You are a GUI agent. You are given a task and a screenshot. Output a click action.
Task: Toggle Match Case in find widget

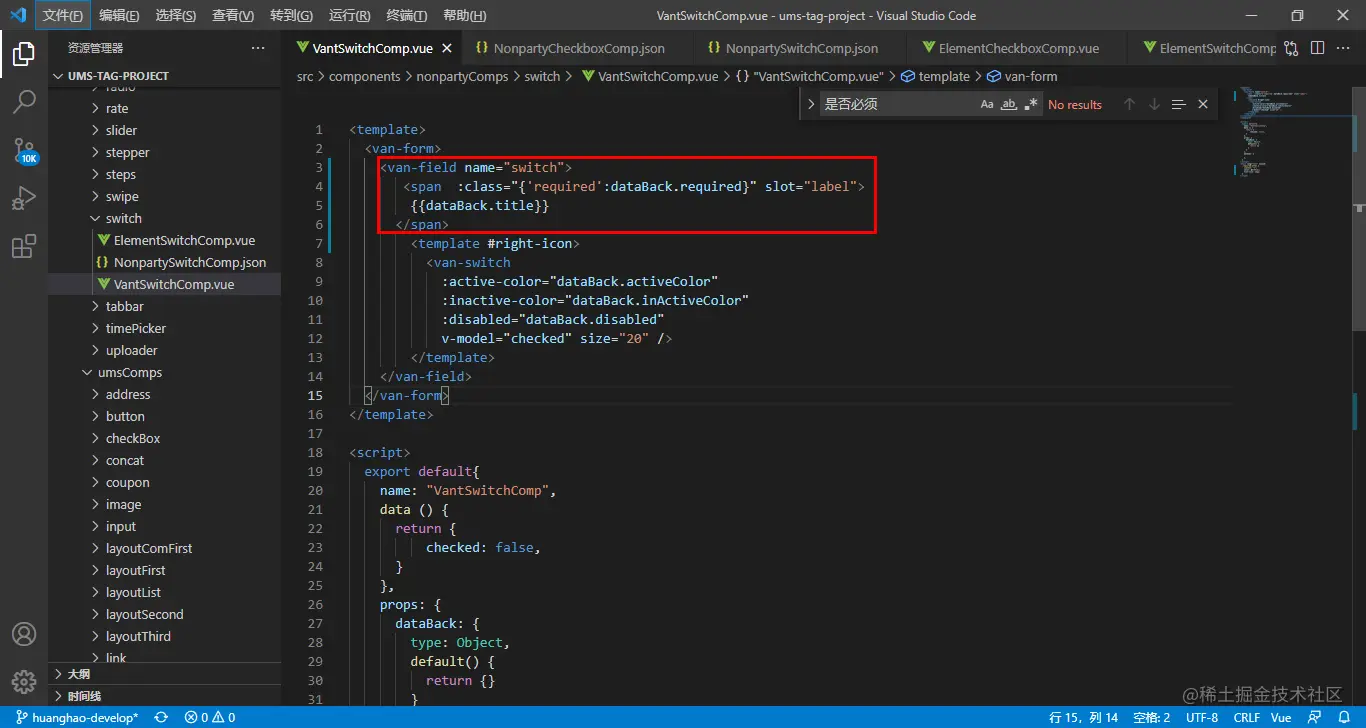pos(987,104)
